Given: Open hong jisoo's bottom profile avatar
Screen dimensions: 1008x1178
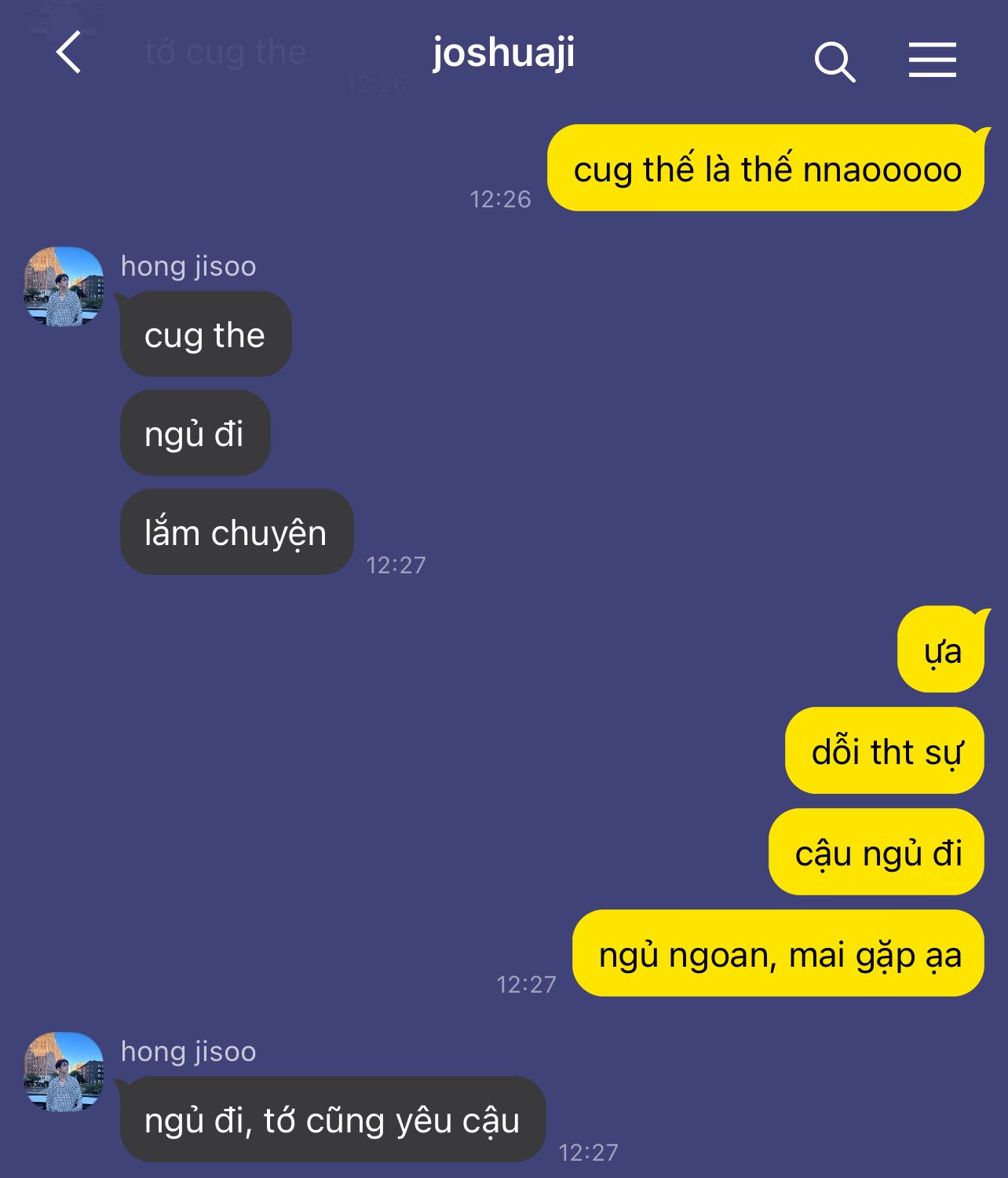Looking at the screenshot, I should 64,1072.
